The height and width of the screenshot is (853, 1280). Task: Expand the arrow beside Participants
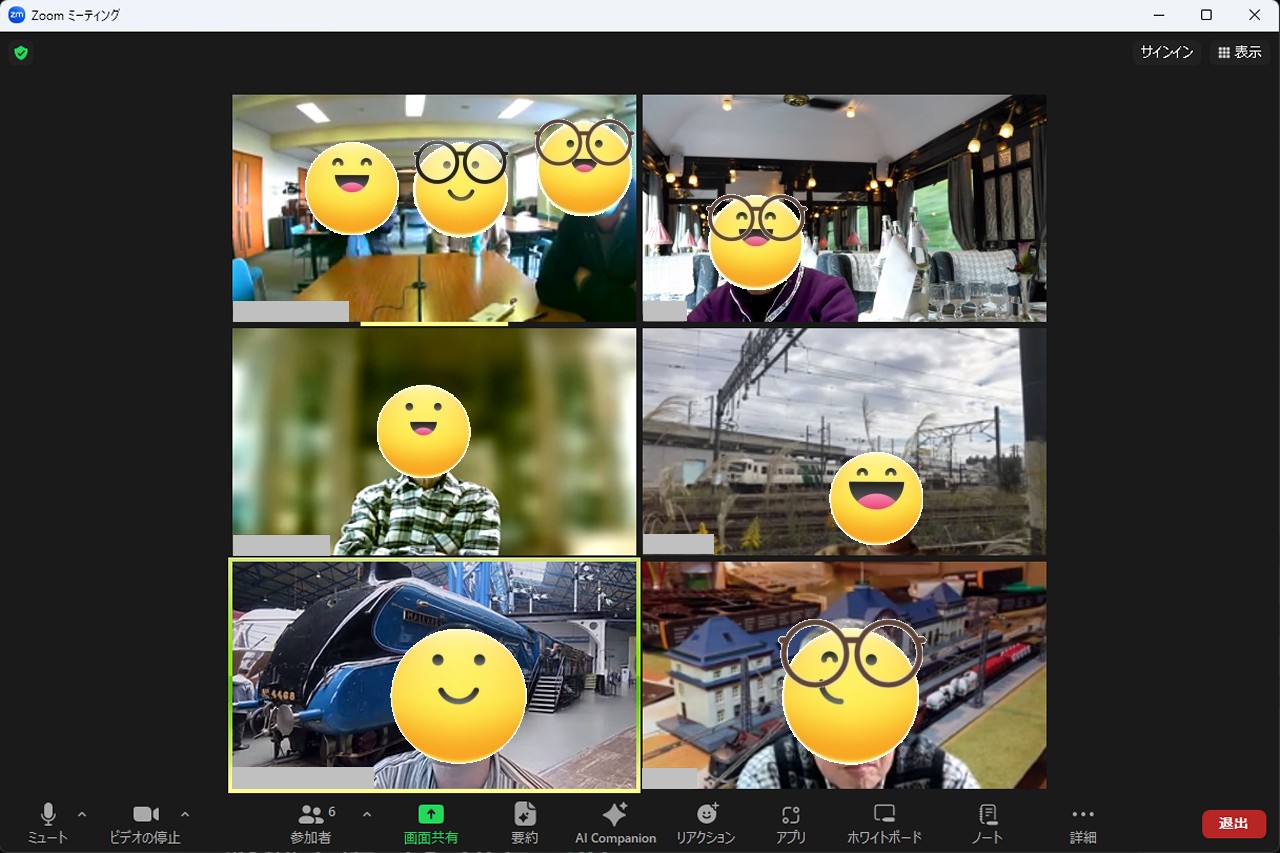click(x=366, y=814)
